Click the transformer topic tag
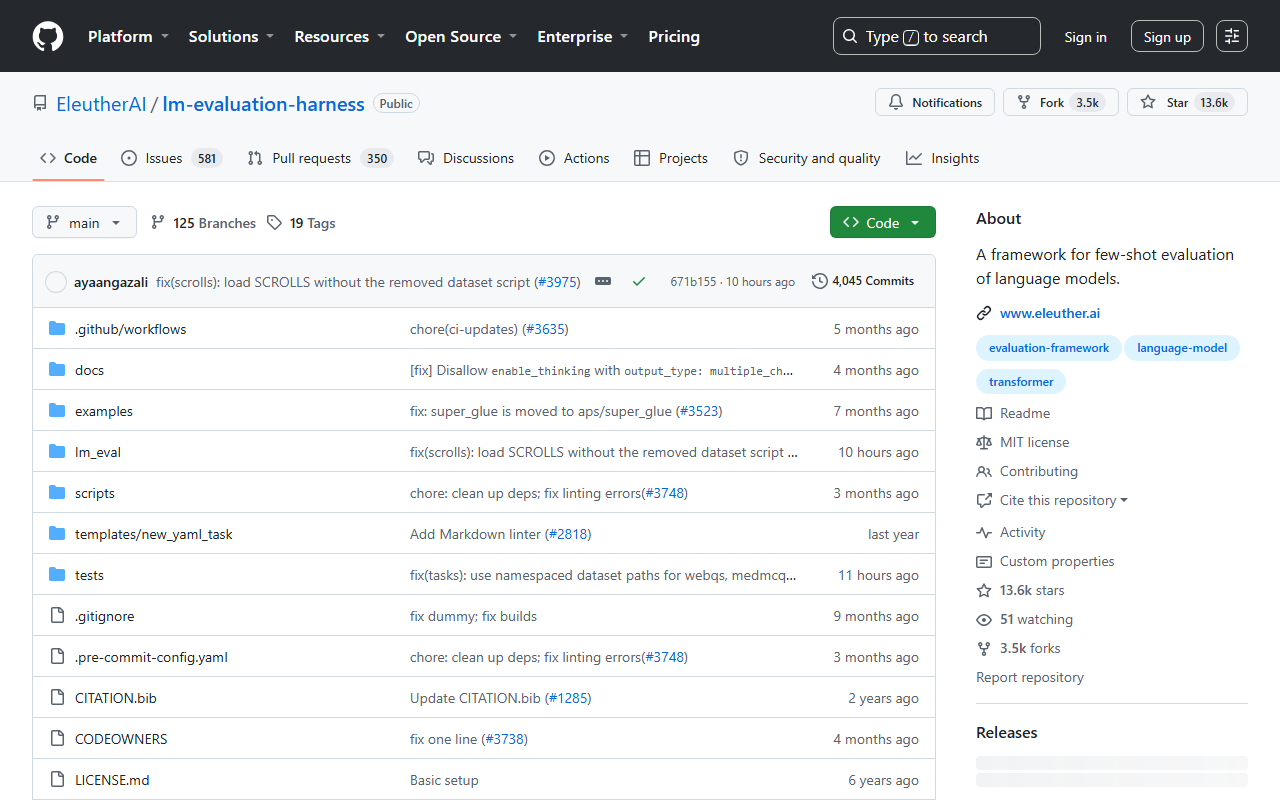Image resolution: width=1280 pixels, height=800 pixels. pos(1021,382)
